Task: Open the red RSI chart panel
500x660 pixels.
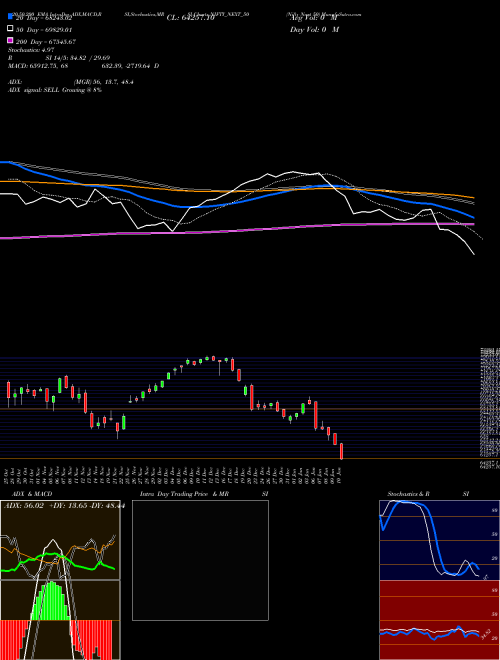Action: click(439, 620)
